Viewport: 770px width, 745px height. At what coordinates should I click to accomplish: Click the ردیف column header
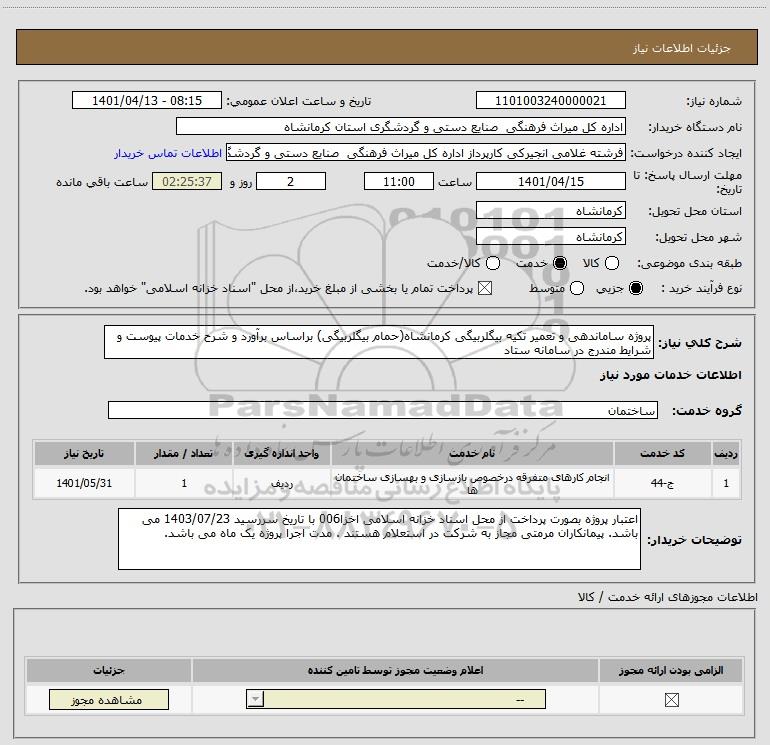[726, 453]
